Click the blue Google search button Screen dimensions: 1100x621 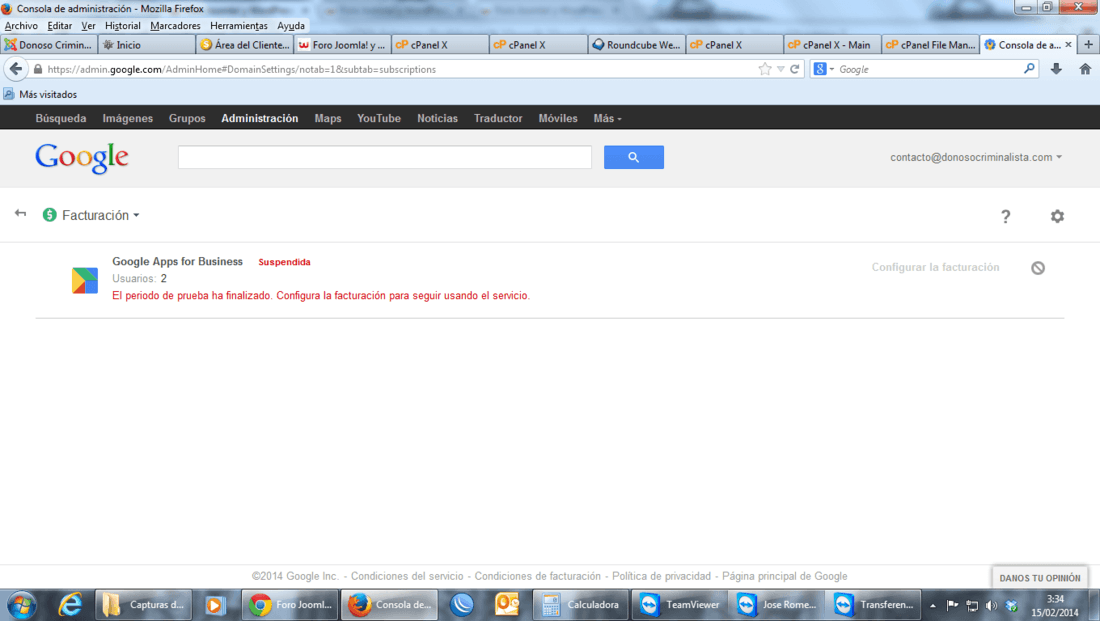(633, 157)
